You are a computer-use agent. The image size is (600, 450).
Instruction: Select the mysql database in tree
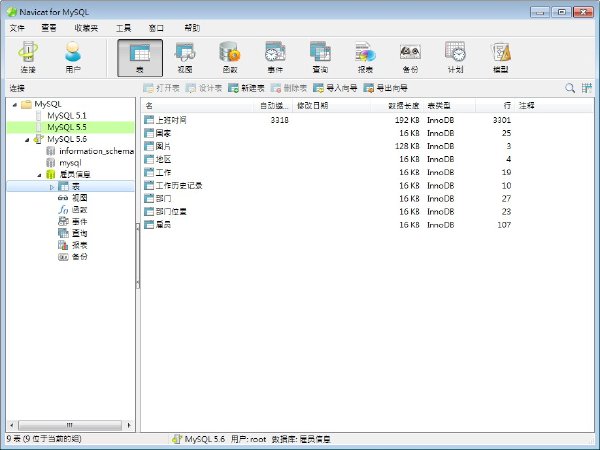tap(70, 163)
